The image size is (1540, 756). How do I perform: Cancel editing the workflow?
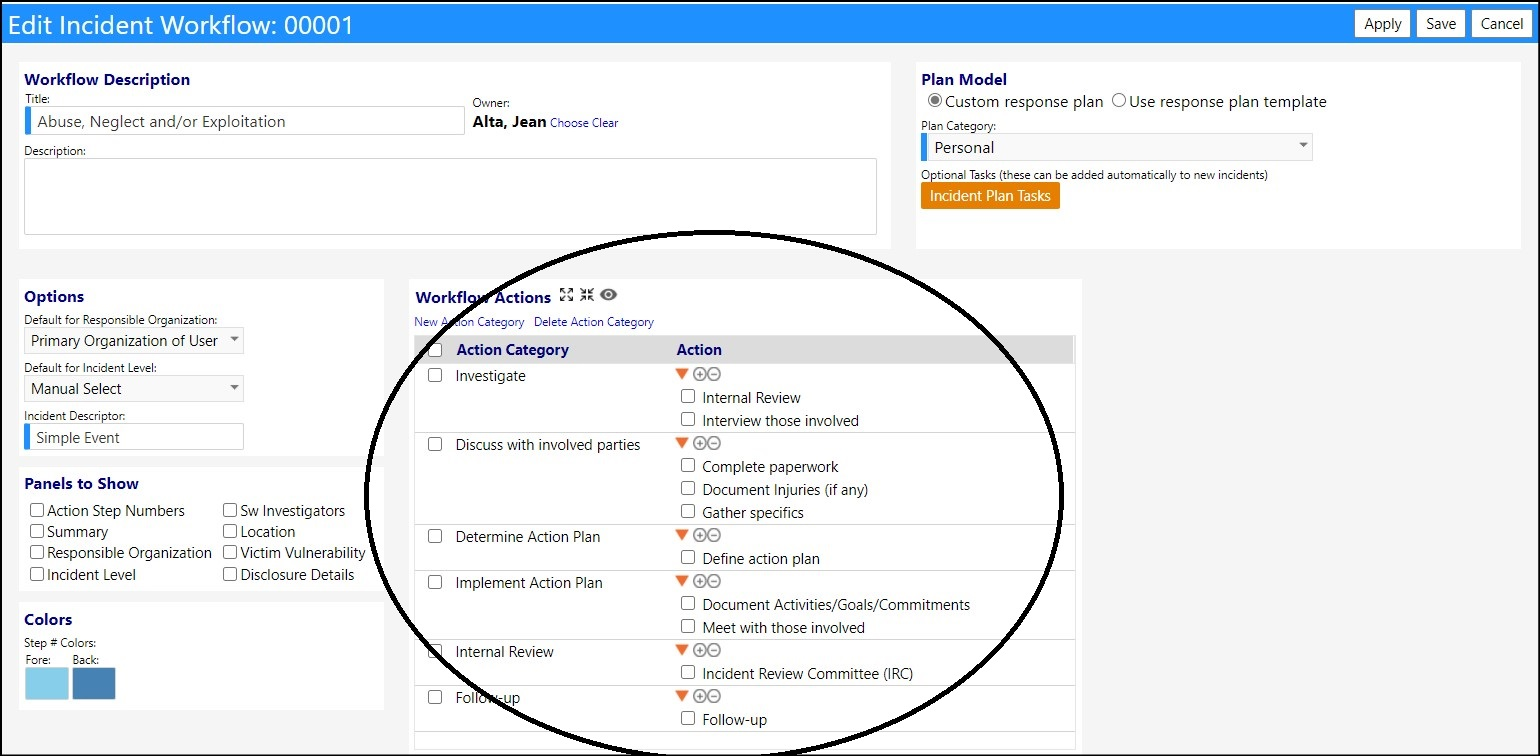1502,24
